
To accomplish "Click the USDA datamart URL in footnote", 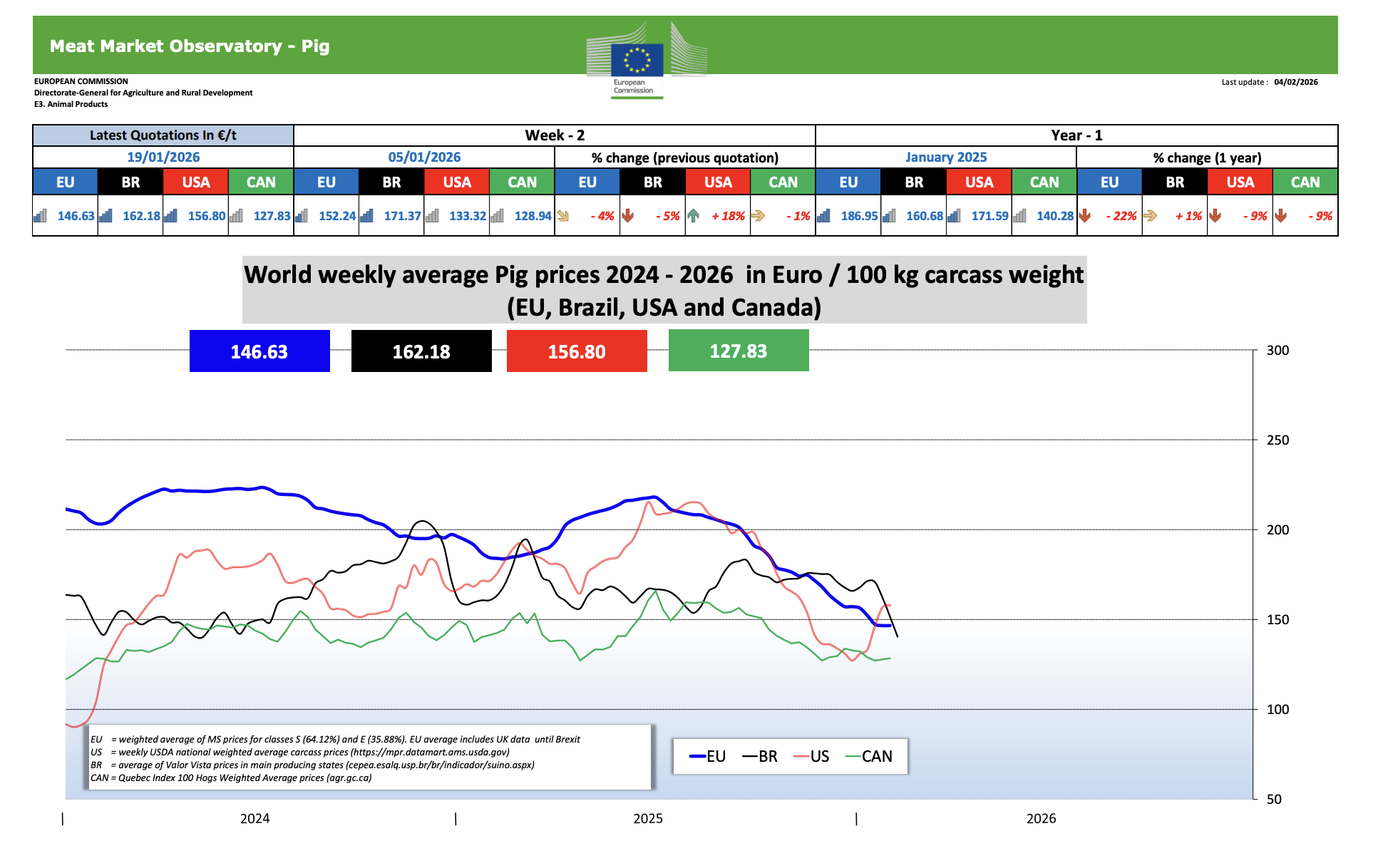I will pos(432,752).
